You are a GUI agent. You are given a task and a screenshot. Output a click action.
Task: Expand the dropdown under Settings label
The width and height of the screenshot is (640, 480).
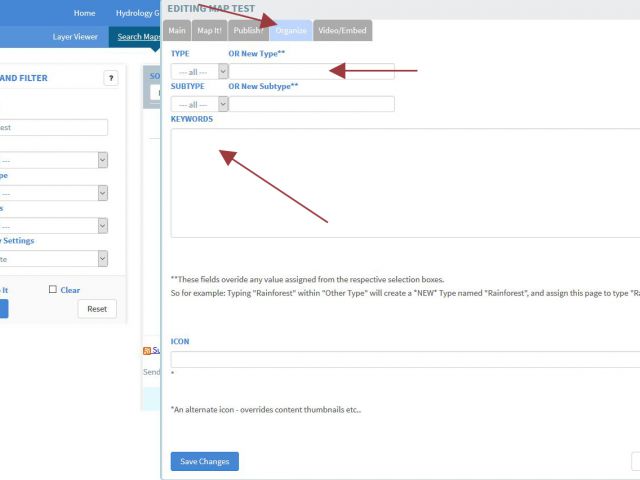coord(53,259)
